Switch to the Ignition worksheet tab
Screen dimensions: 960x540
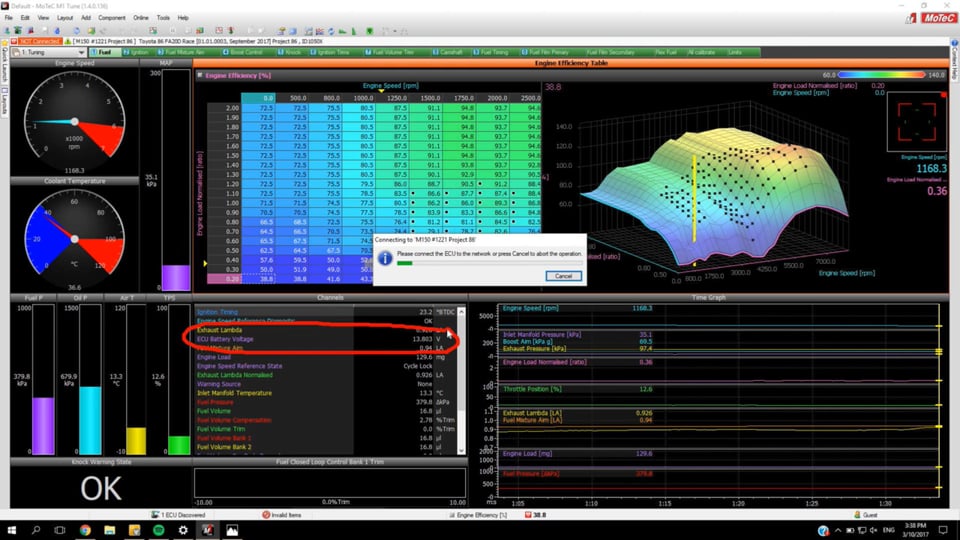[138, 53]
